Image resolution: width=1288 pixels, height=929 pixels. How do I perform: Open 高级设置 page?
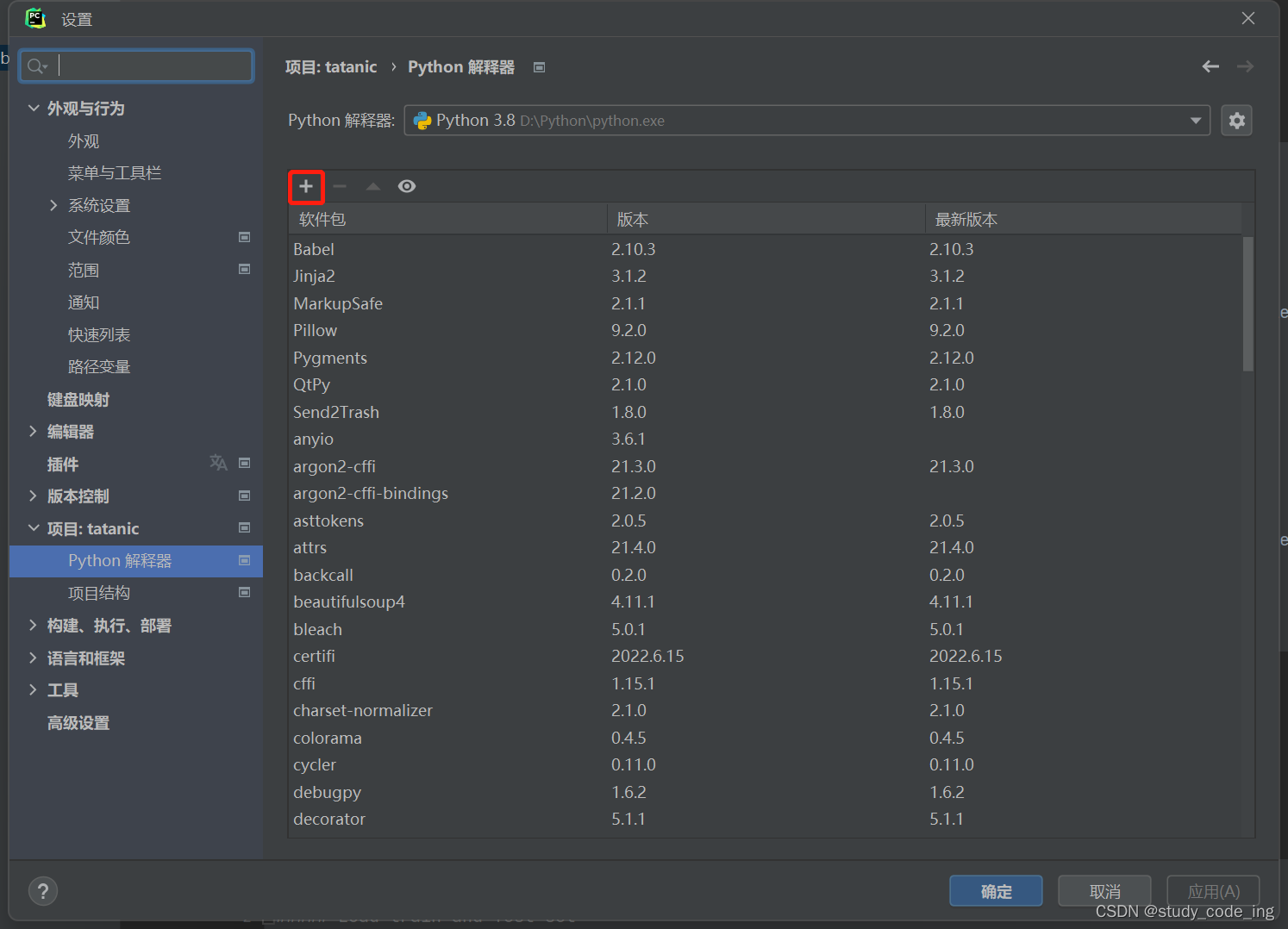78,722
